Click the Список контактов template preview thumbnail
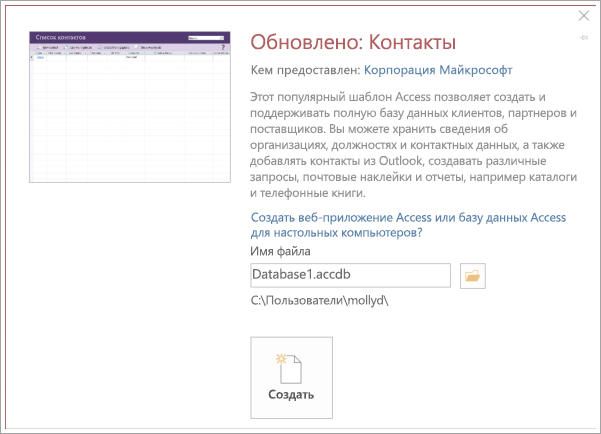The height and width of the screenshot is (434, 601). [x=130, y=107]
